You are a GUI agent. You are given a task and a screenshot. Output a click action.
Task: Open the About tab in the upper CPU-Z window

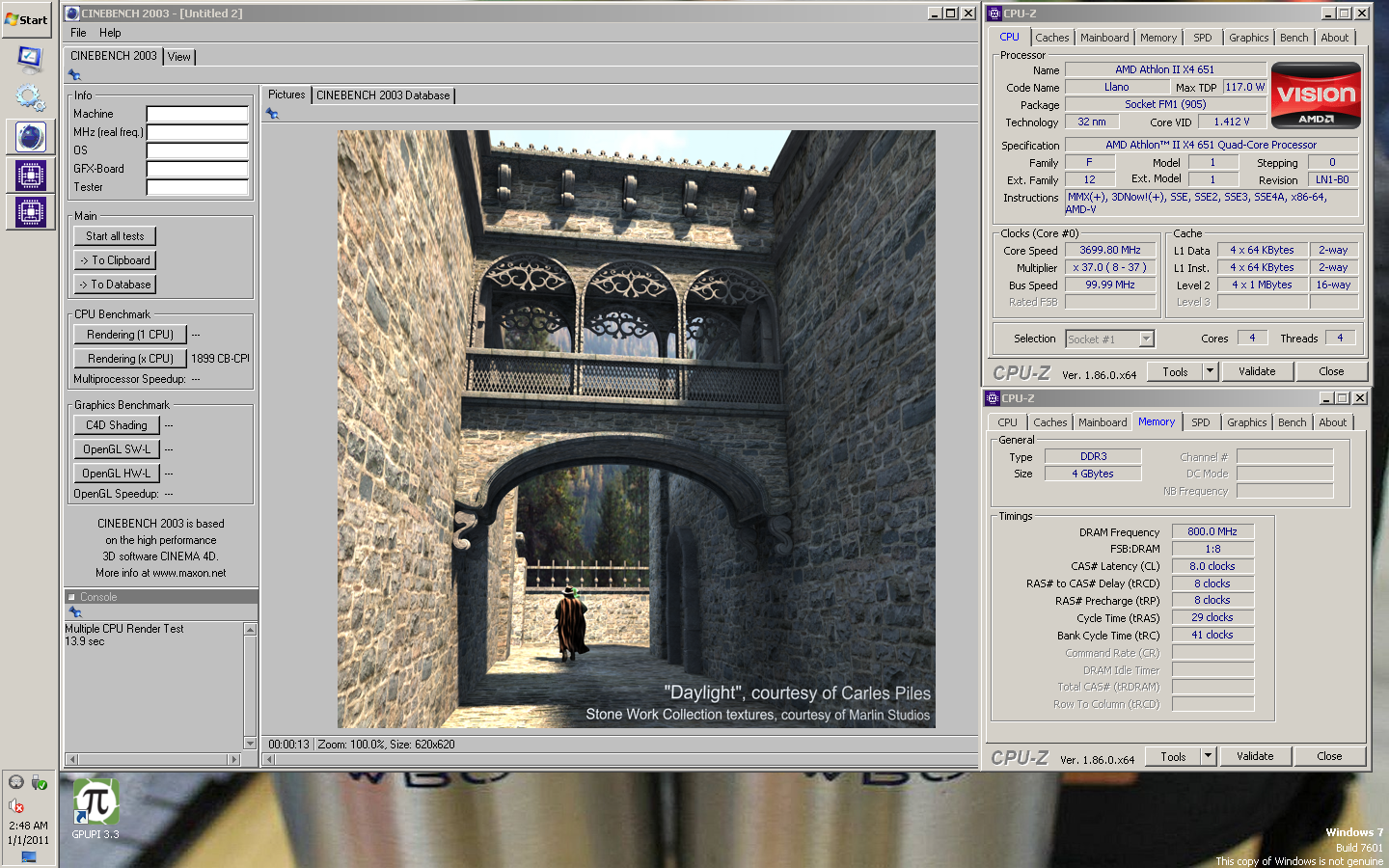click(1335, 38)
